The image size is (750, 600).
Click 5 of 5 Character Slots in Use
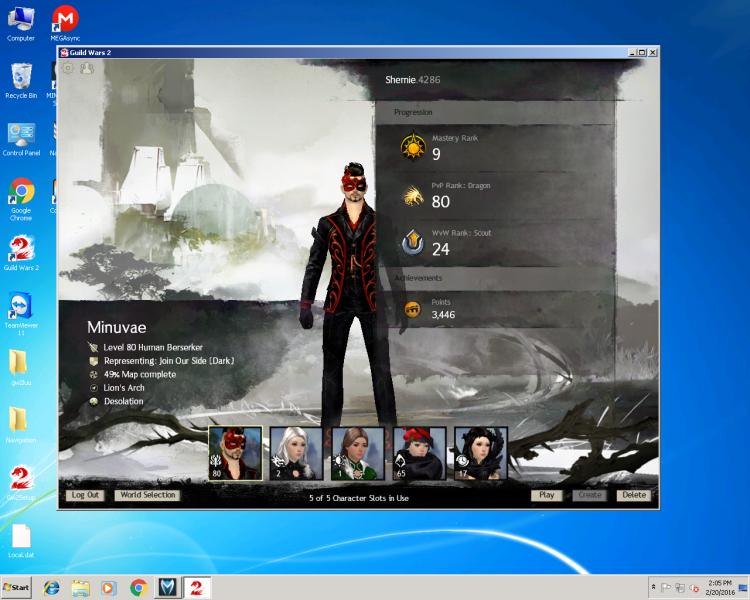coord(359,498)
